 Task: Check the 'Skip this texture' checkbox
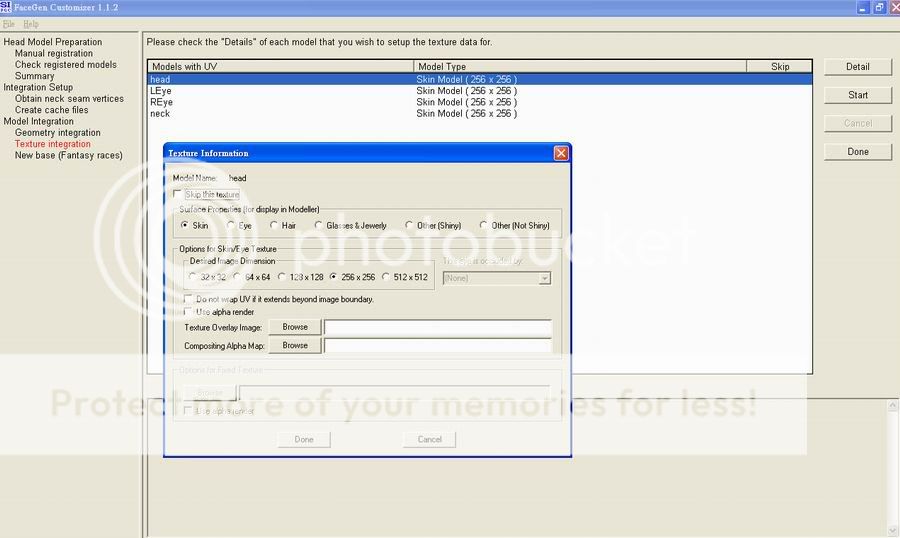(x=178, y=194)
